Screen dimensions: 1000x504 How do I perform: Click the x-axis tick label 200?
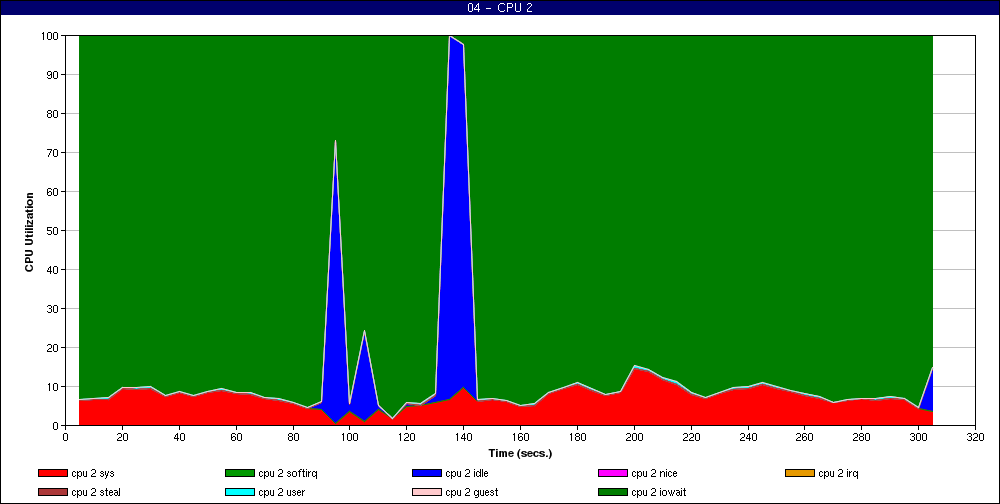[634, 437]
